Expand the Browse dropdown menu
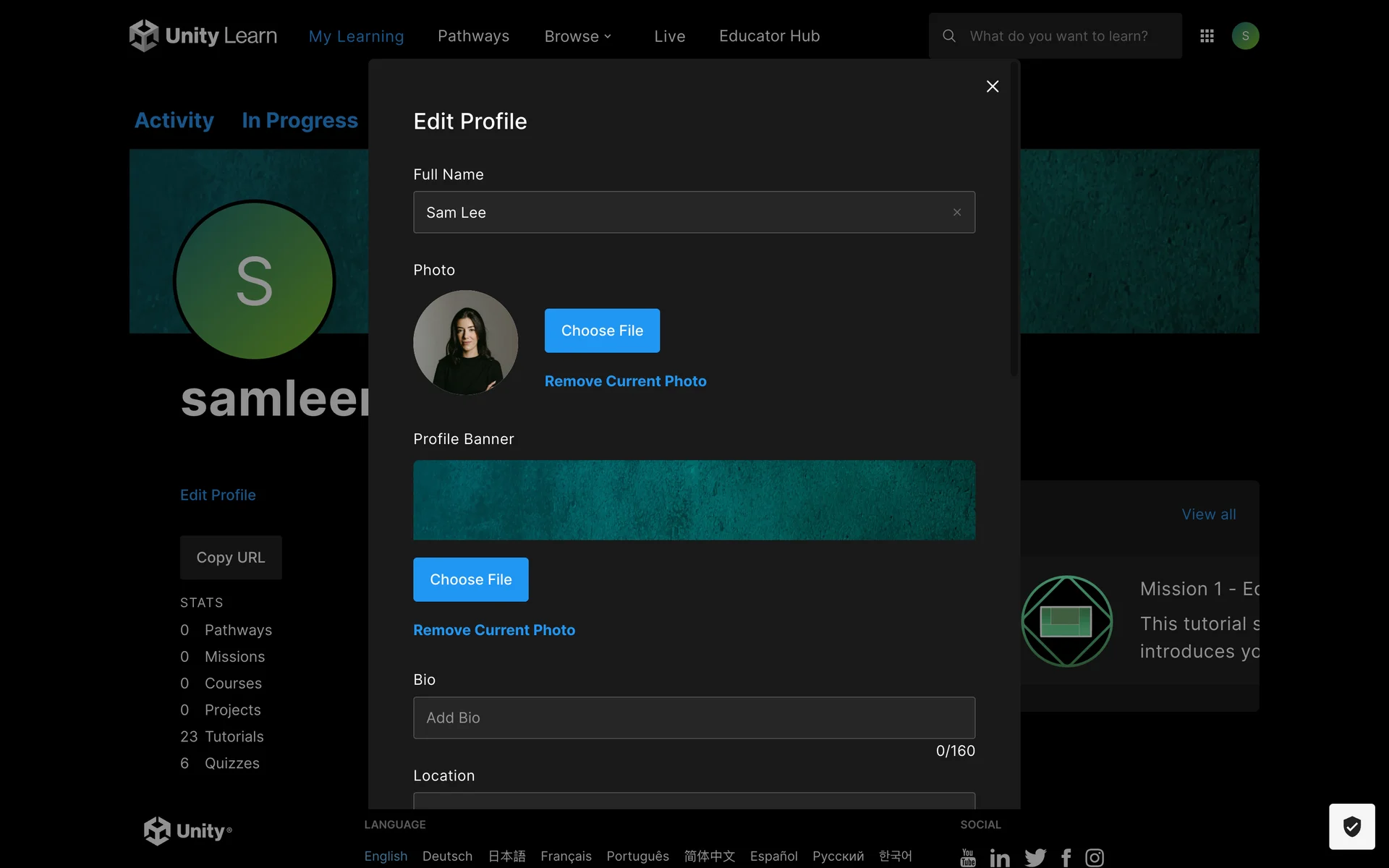The image size is (1389, 868). click(578, 36)
